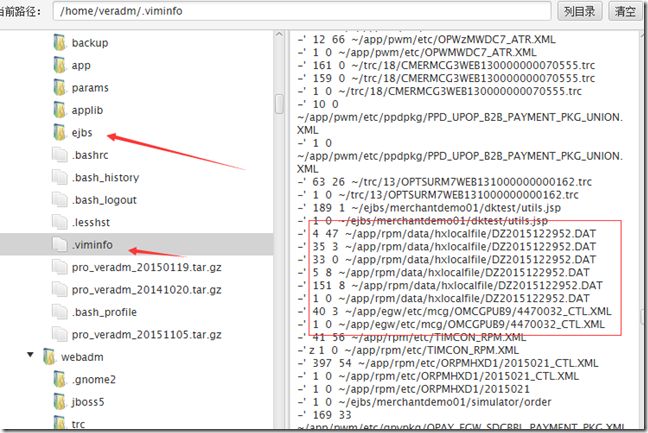
Task: Click the file tree scroll-up arrow
Action: click(x=279, y=35)
